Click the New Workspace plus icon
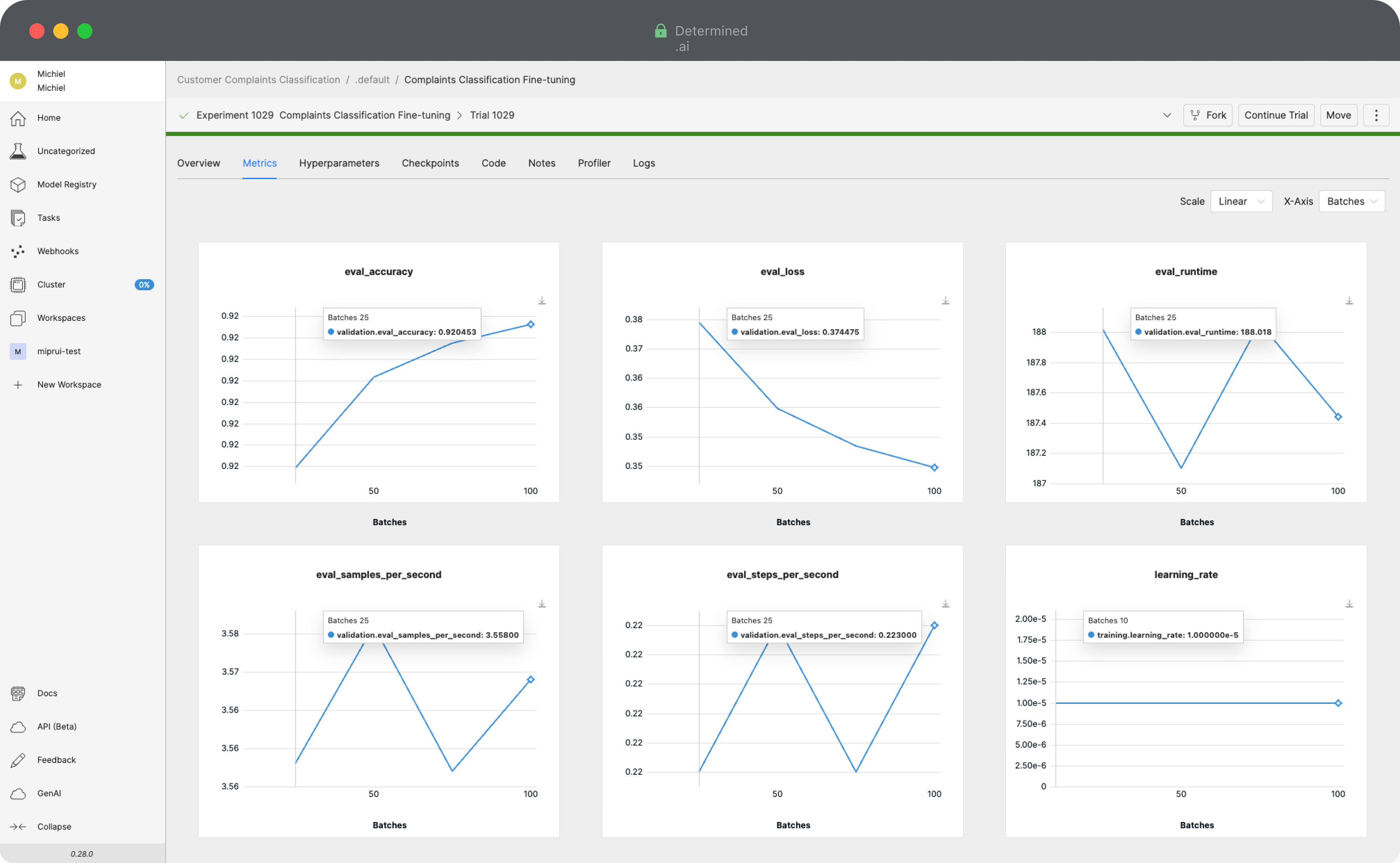1400x863 pixels. [x=18, y=385]
